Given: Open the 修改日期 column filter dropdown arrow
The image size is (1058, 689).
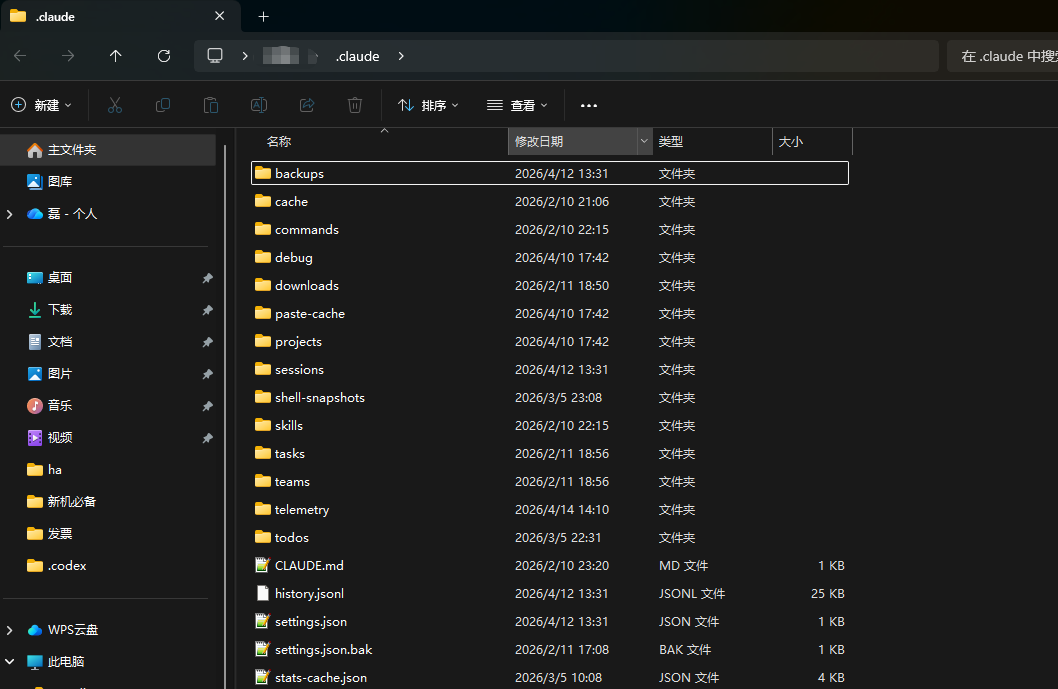Looking at the screenshot, I should point(644,141).
